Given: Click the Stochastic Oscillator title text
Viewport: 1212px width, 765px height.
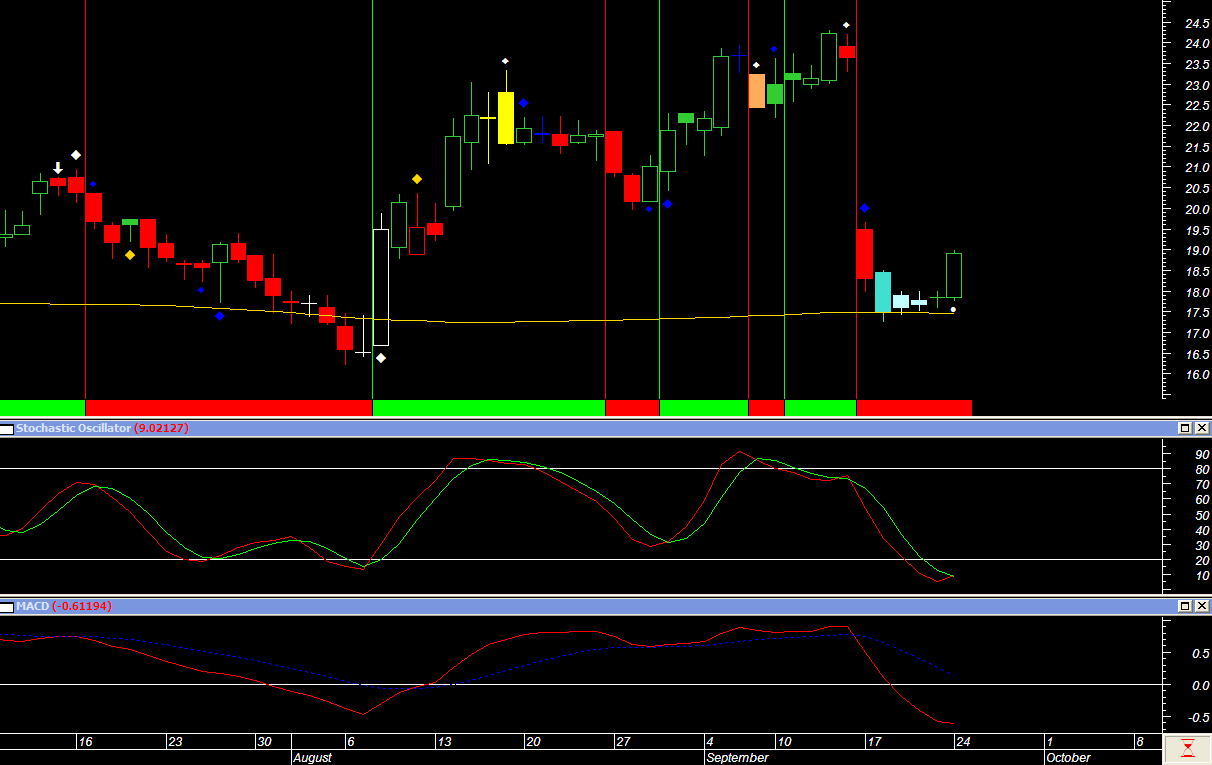Looking at the screenshot, I should pos(73,428).
